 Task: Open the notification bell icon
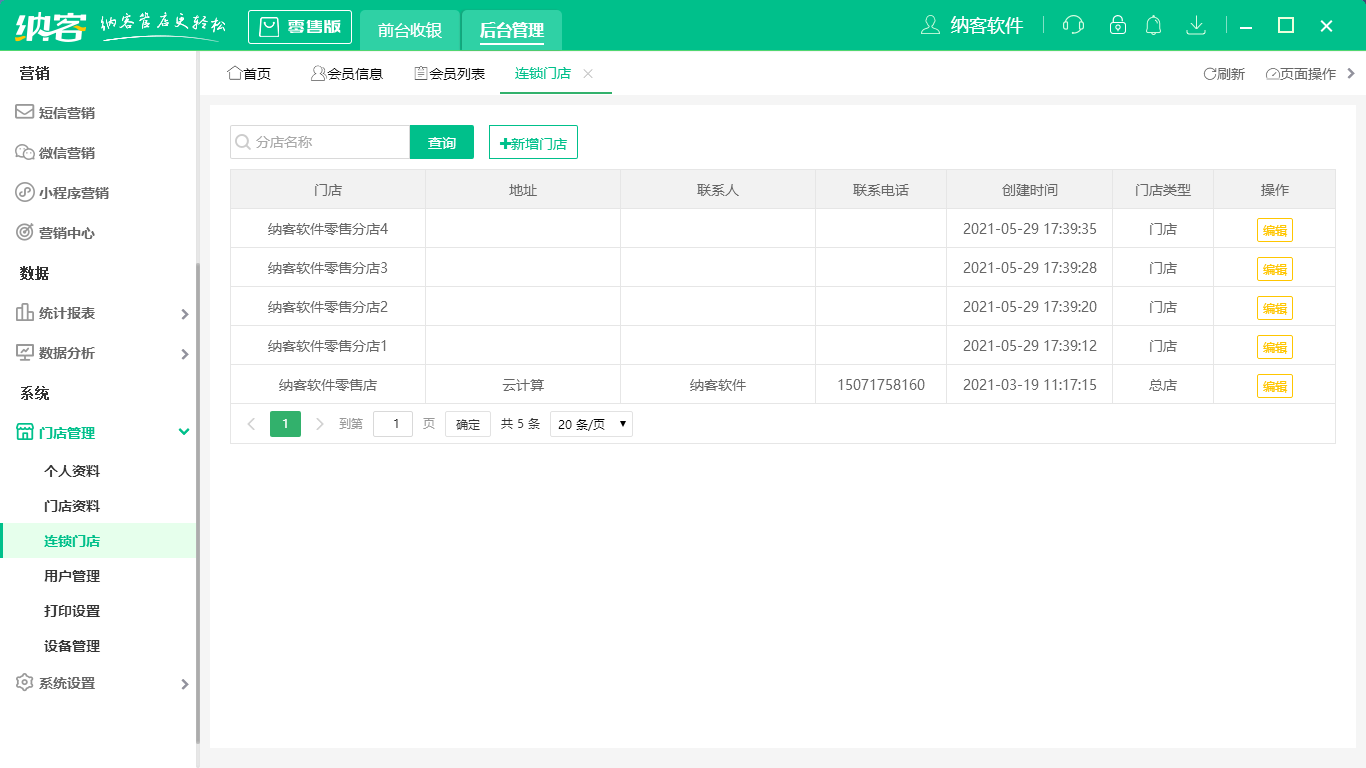pos(1153,25)
